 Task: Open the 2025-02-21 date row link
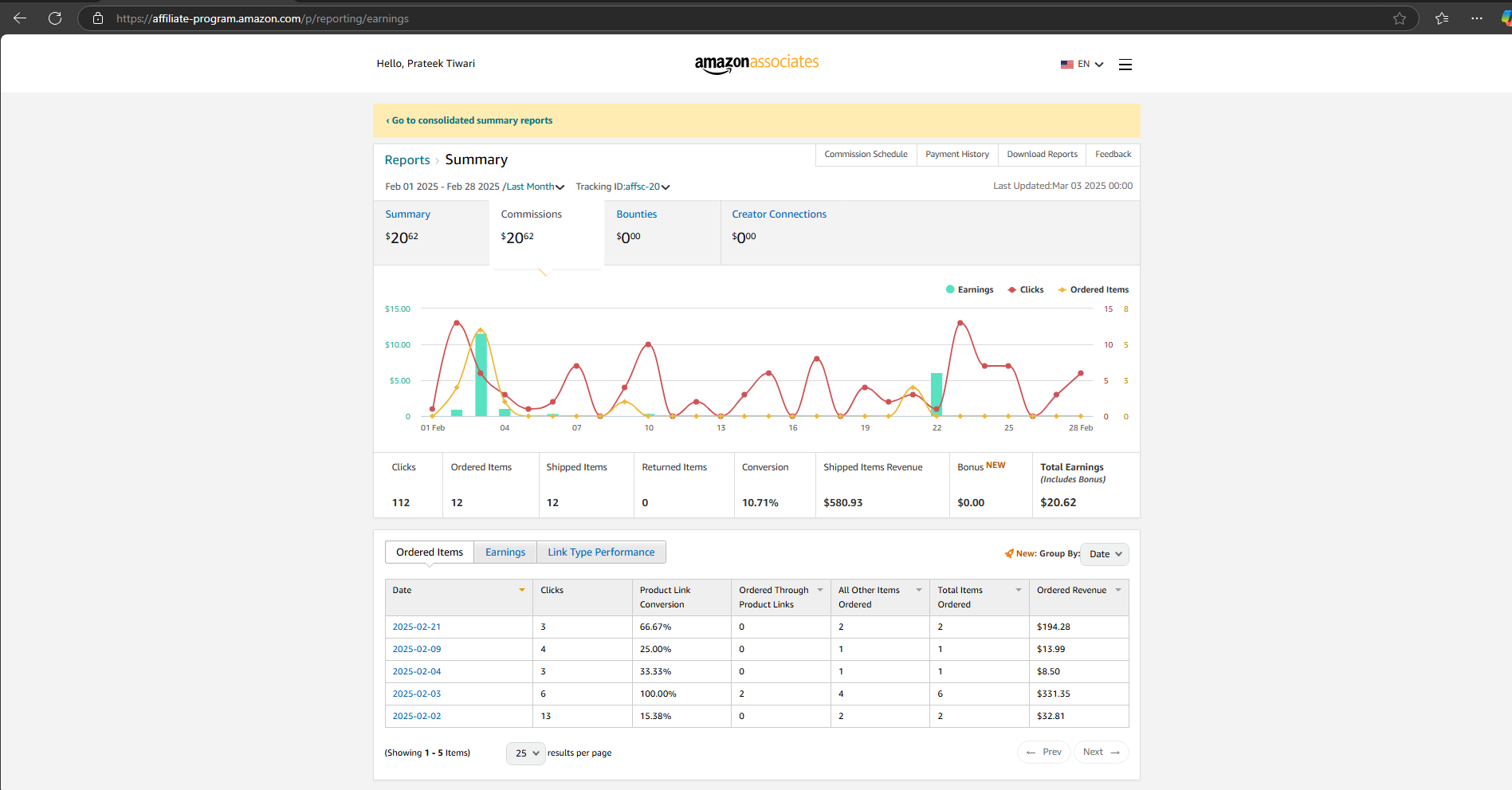[x=417, y=627]
